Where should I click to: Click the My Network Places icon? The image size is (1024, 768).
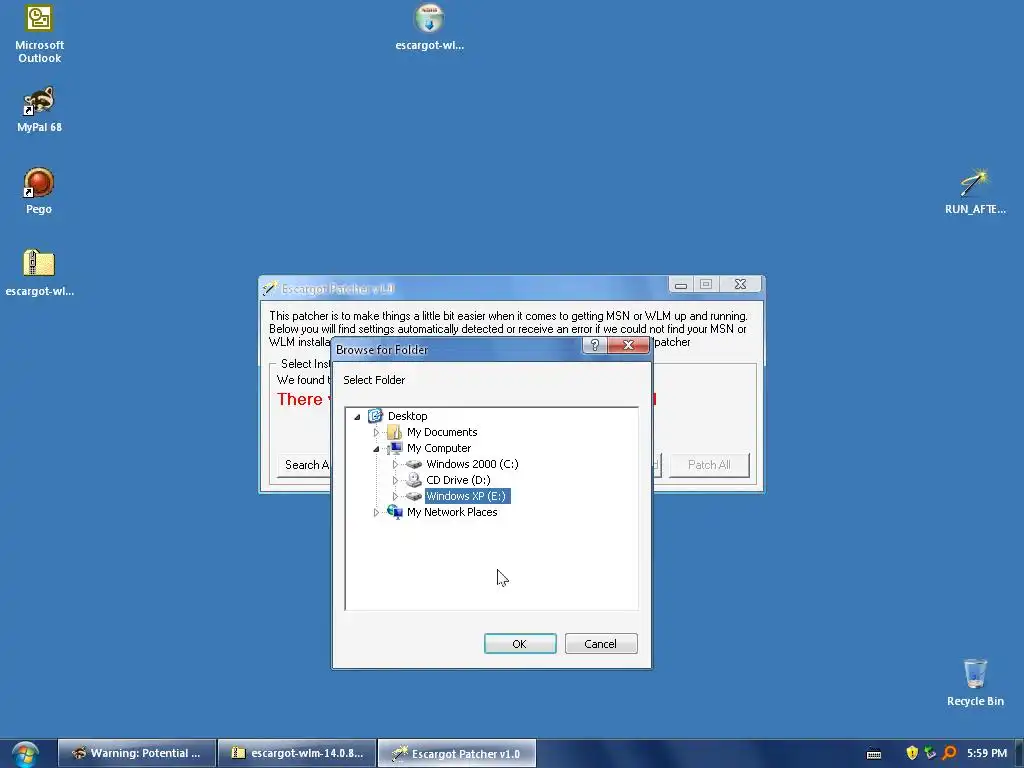394,512
